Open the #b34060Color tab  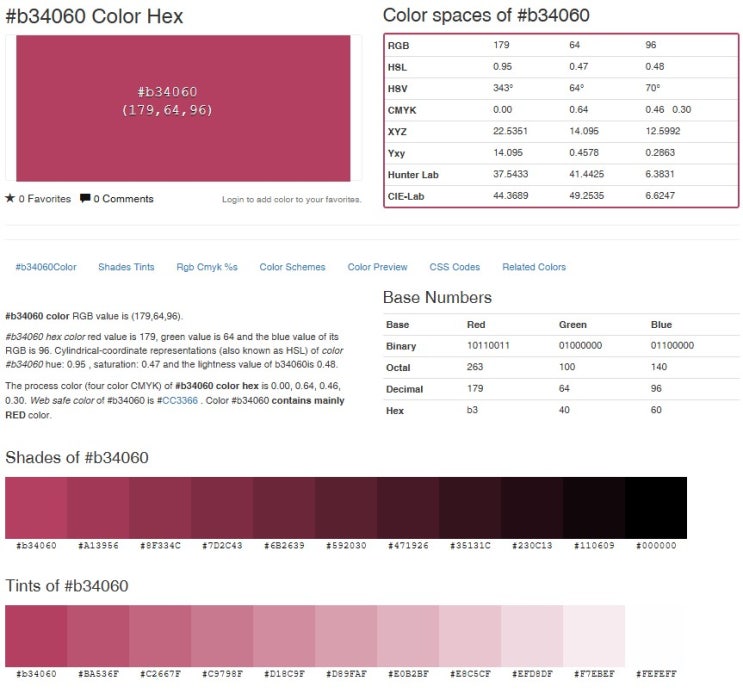click(46, 267)
